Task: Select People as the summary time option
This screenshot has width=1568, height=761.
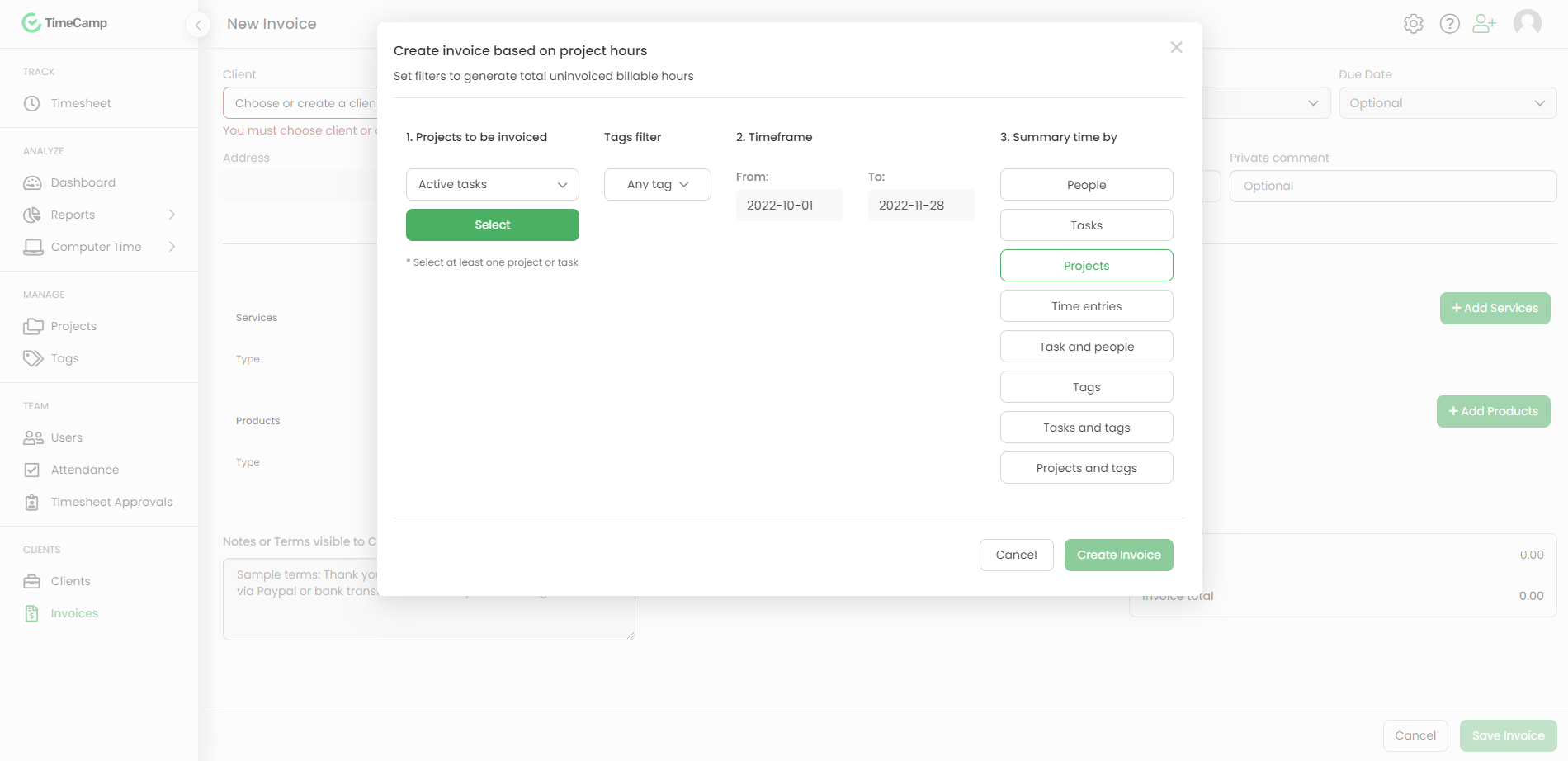Action: coord(1086,184)
